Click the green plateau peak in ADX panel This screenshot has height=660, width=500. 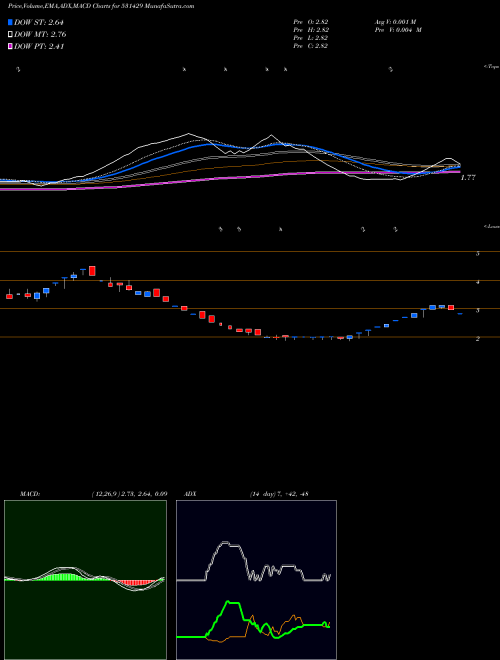(233, 602)
